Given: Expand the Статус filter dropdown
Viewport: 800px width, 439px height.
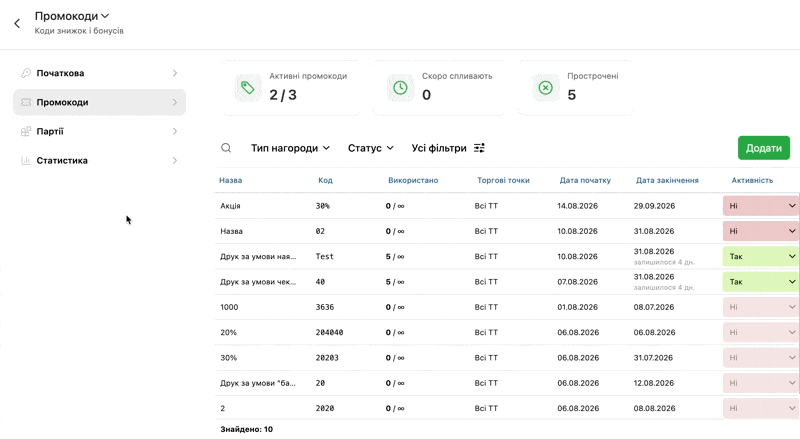Looking at the screenshot, I should pos(371,148).
